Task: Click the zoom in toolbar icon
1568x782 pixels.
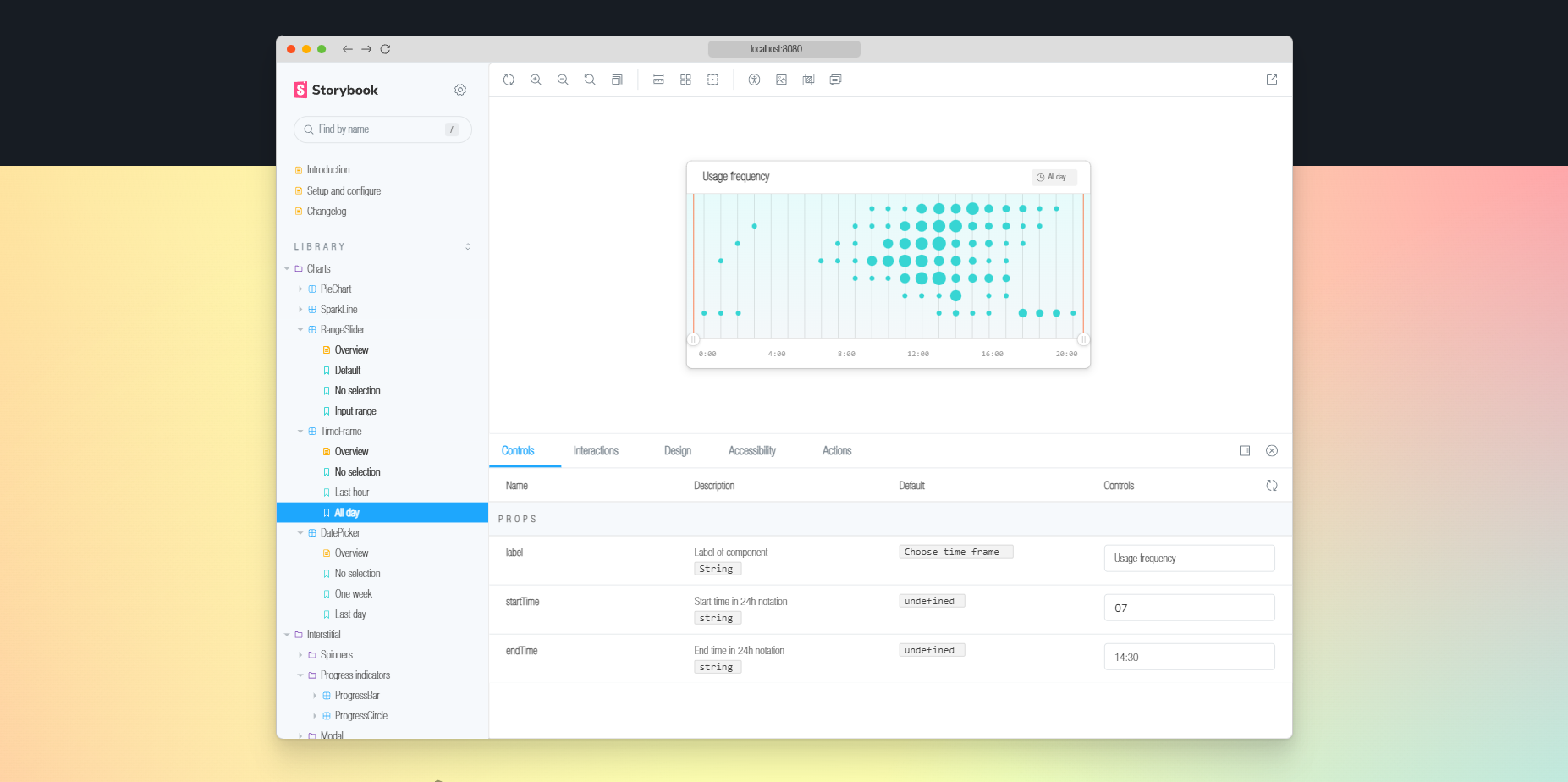Action: click(536, 80)
